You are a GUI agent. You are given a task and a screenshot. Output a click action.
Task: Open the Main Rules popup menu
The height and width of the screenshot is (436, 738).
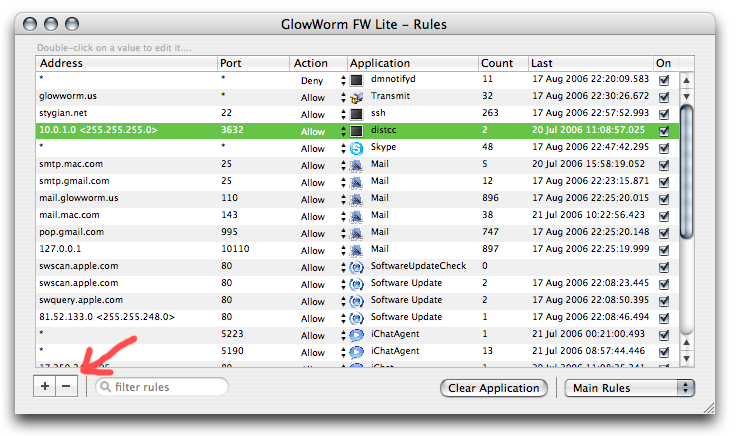pyautogui.click(x=629, y=388)
